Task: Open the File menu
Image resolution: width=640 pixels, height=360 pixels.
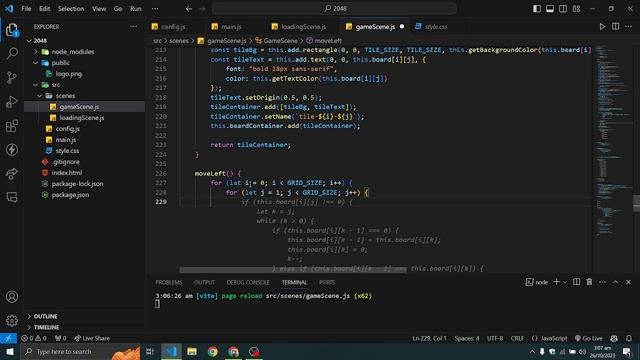Action: 26,9
